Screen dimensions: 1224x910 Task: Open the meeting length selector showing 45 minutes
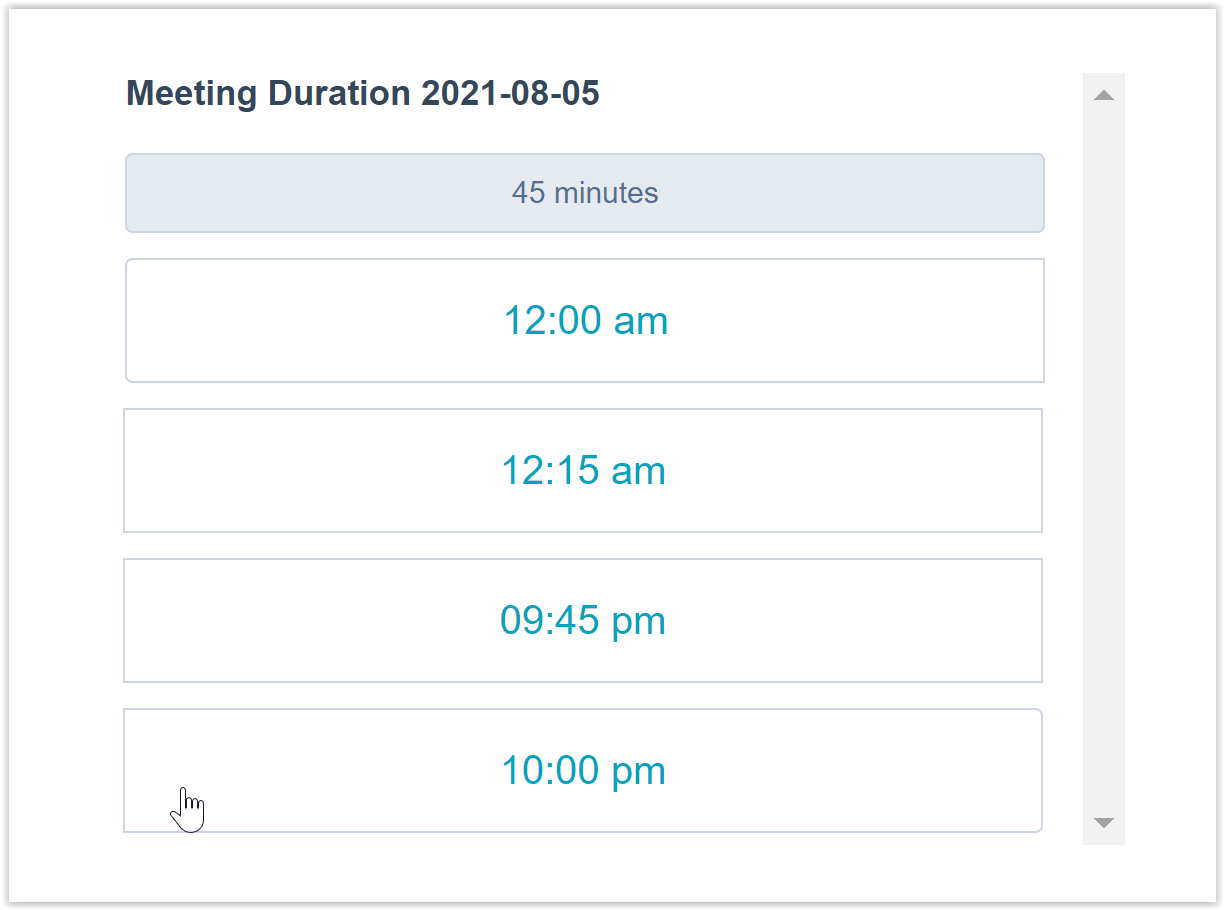585,193
